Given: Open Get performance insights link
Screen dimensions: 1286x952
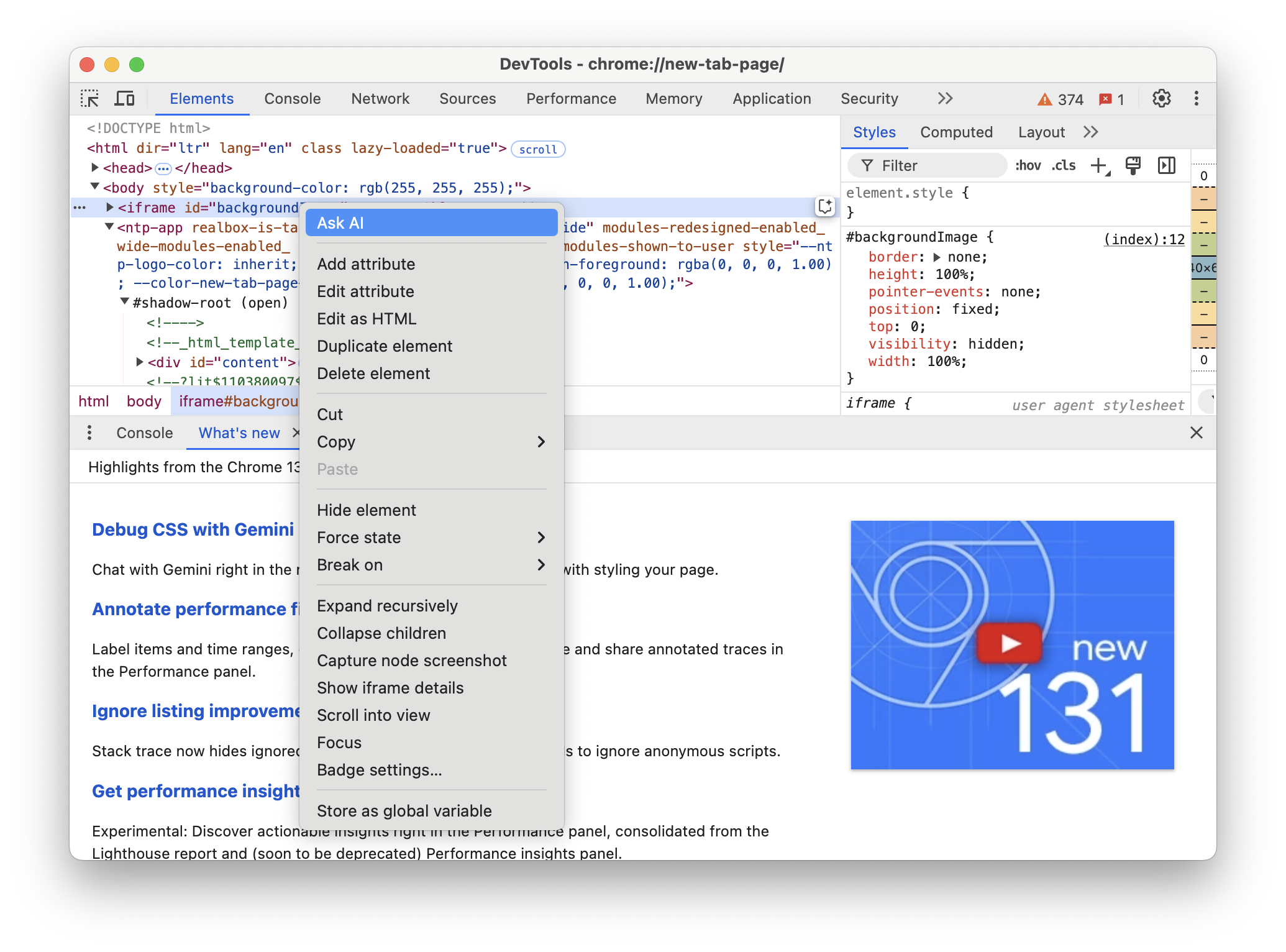Looking at the screenshot, I should tap(196, 791).
